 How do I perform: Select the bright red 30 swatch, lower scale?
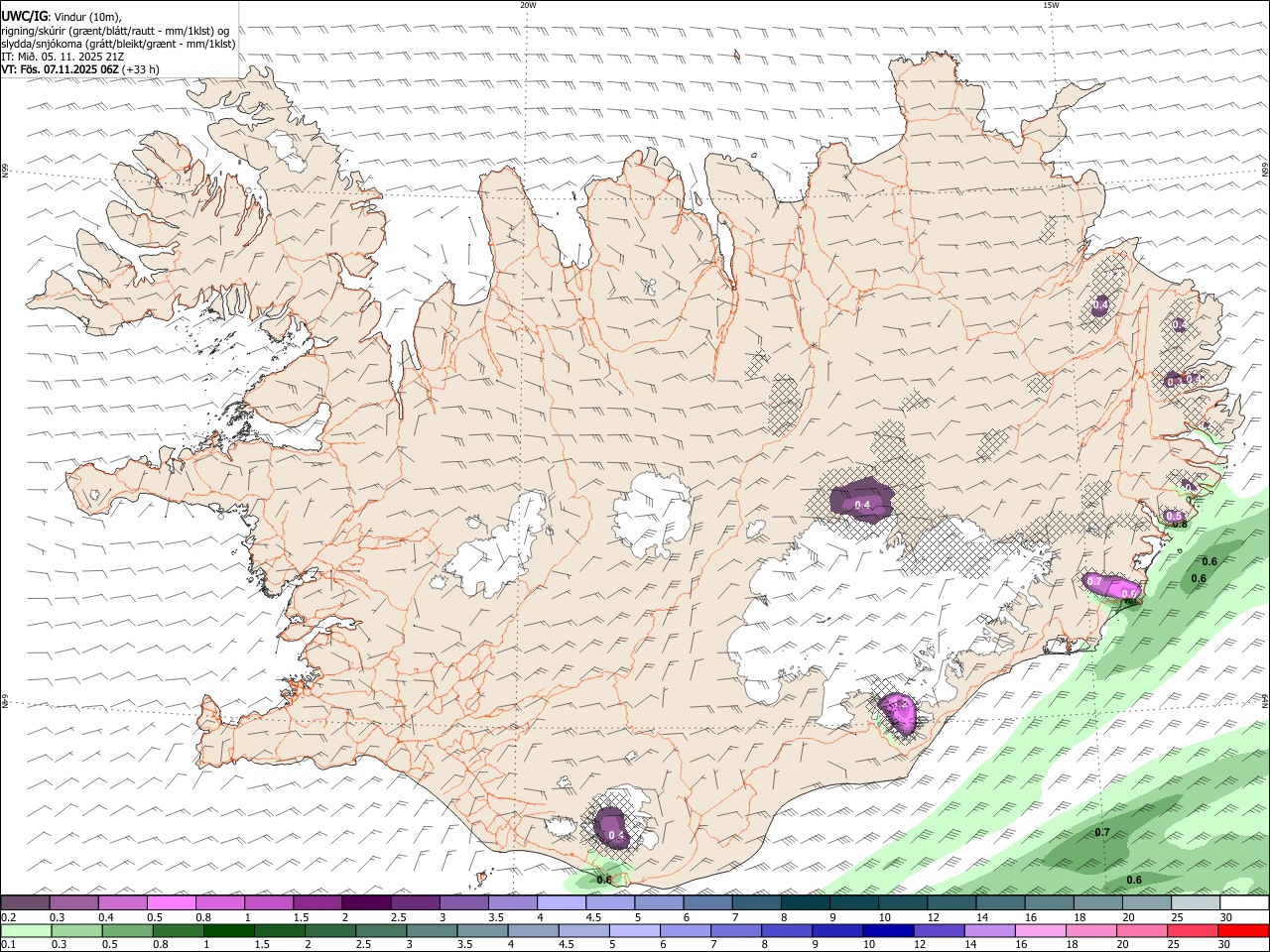point(1243,931)
